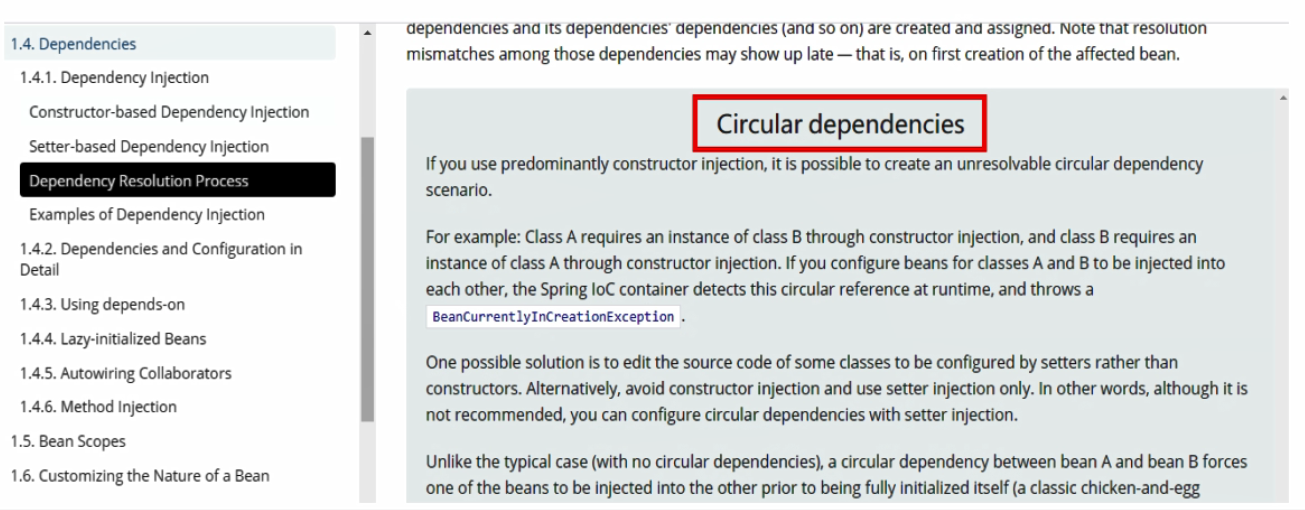Open Examples of Dependency Injection

coord(147,215)
